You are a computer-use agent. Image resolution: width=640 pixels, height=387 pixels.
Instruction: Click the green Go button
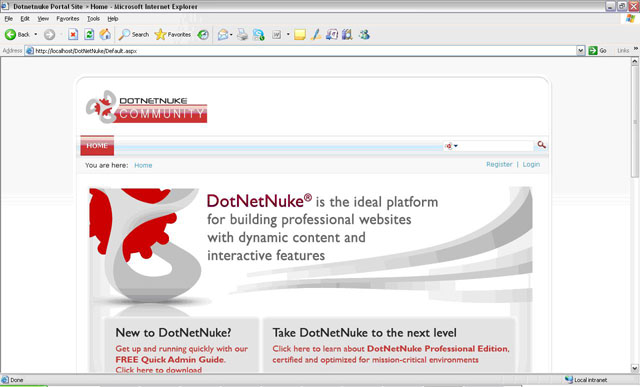[x=598, y=51]
